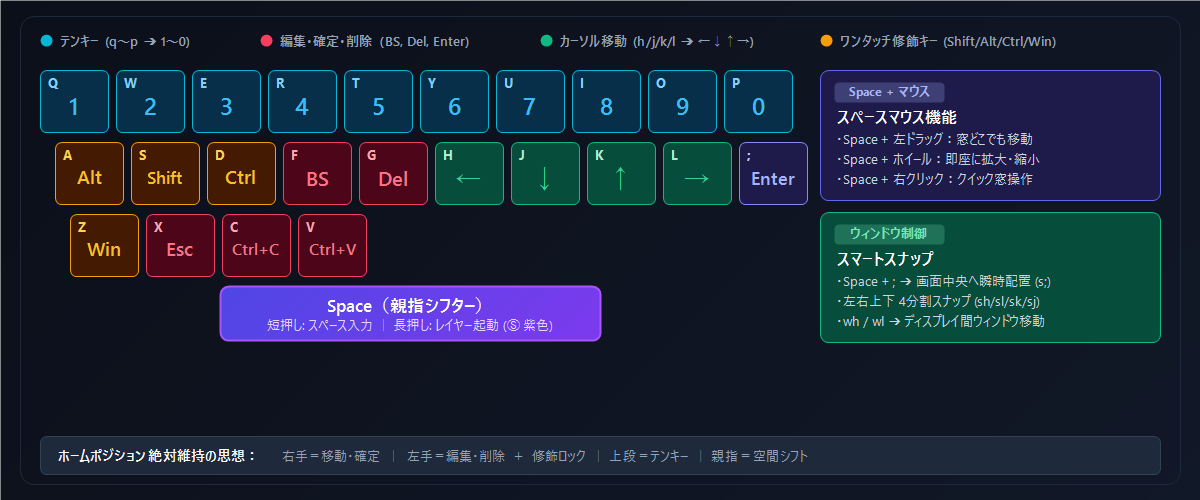
Task: Click the D key labeled Ctrl
Action: (x=241, y=174)
